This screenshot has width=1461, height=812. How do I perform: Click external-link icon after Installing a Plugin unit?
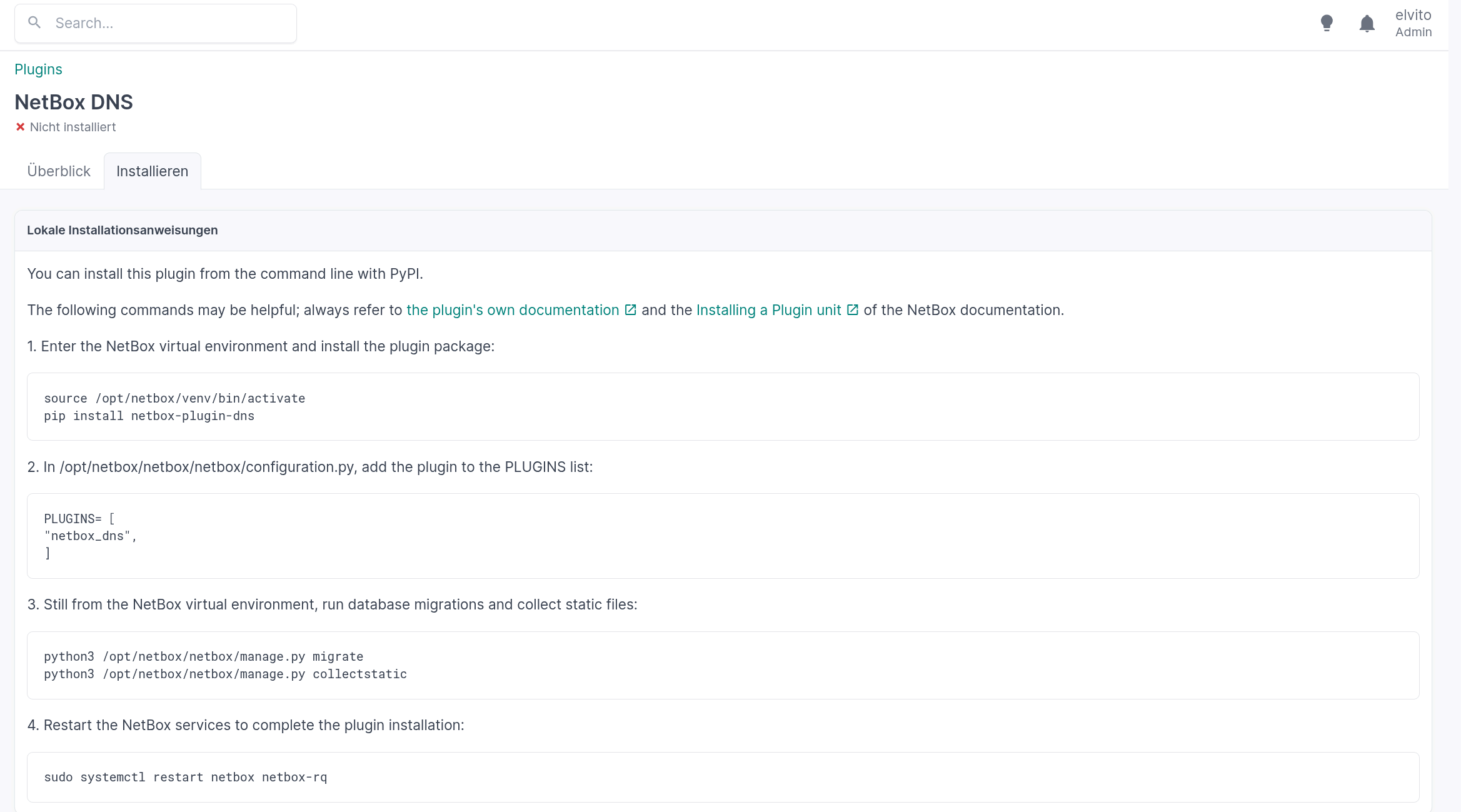pyautogui.click(x=853, y=310)
